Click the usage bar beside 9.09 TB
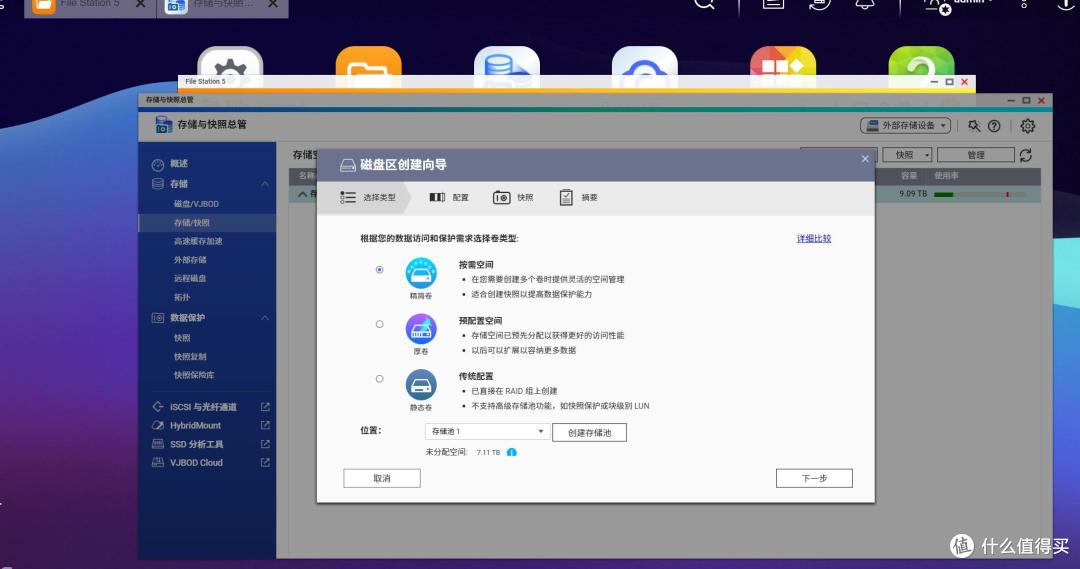 point(979,195)
